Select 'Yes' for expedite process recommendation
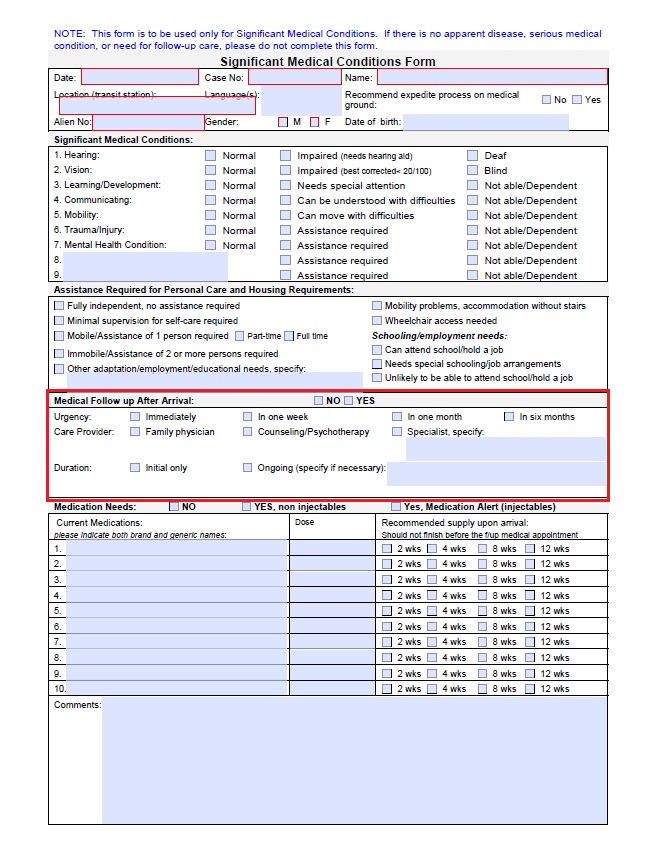 pyautogui.click(x=577, y=100)
